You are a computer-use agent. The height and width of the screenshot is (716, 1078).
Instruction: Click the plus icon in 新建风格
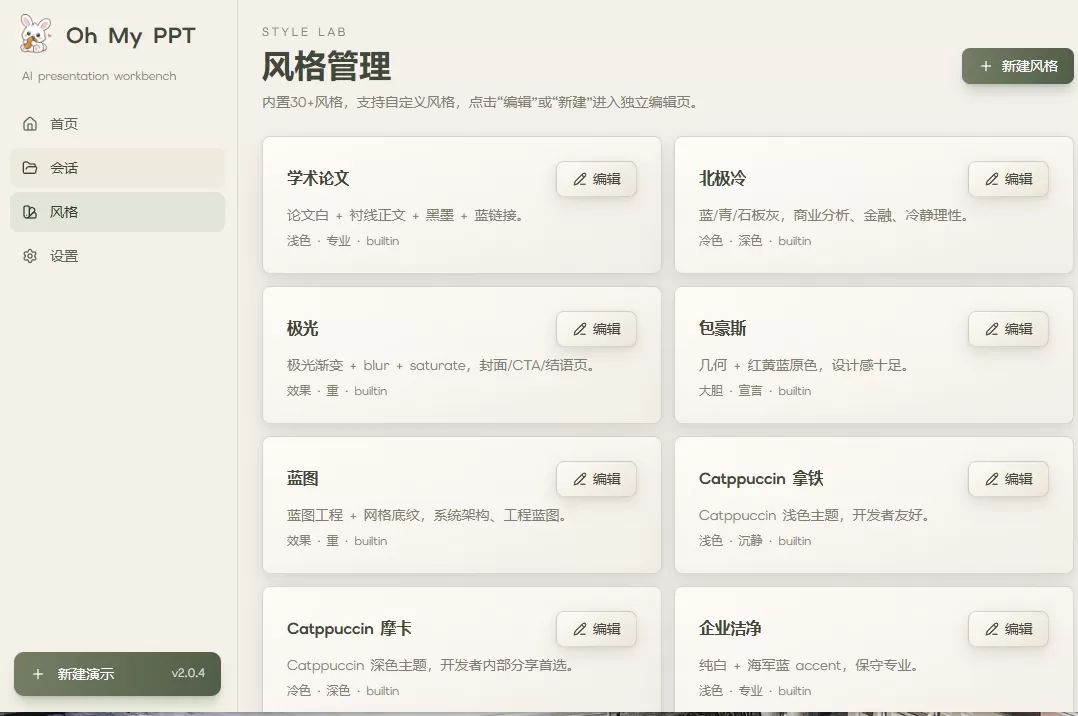[x=985, y=66]
